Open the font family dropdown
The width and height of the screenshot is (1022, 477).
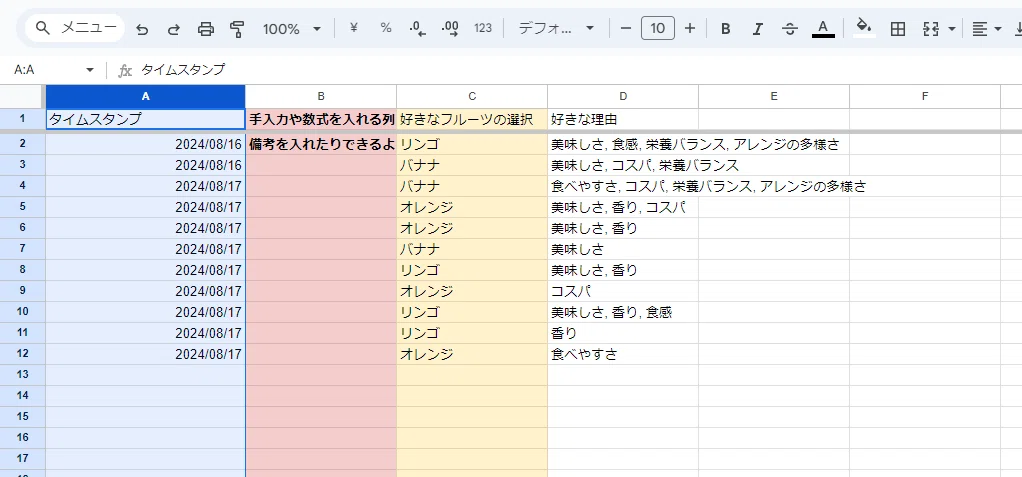pos(556,28)
